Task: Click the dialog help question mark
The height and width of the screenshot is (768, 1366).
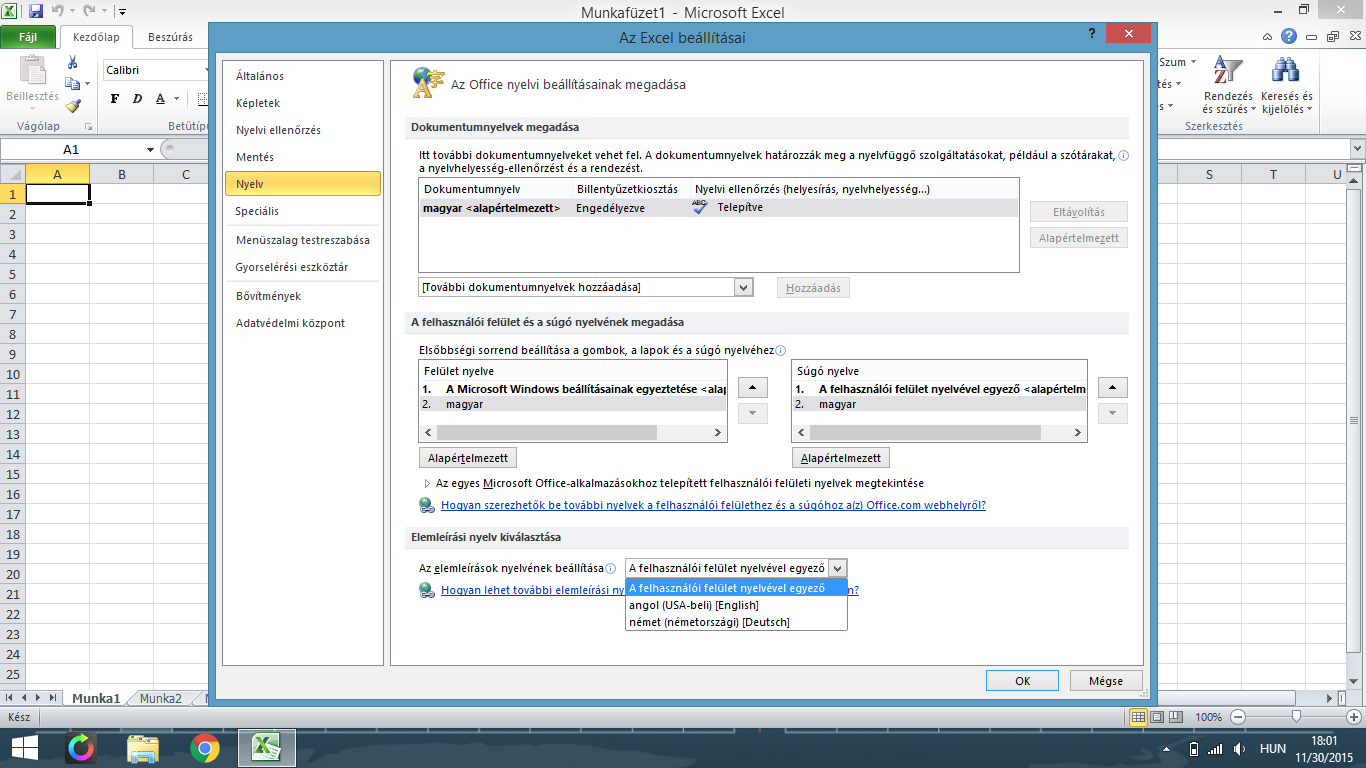Action: pos(1091,34)
